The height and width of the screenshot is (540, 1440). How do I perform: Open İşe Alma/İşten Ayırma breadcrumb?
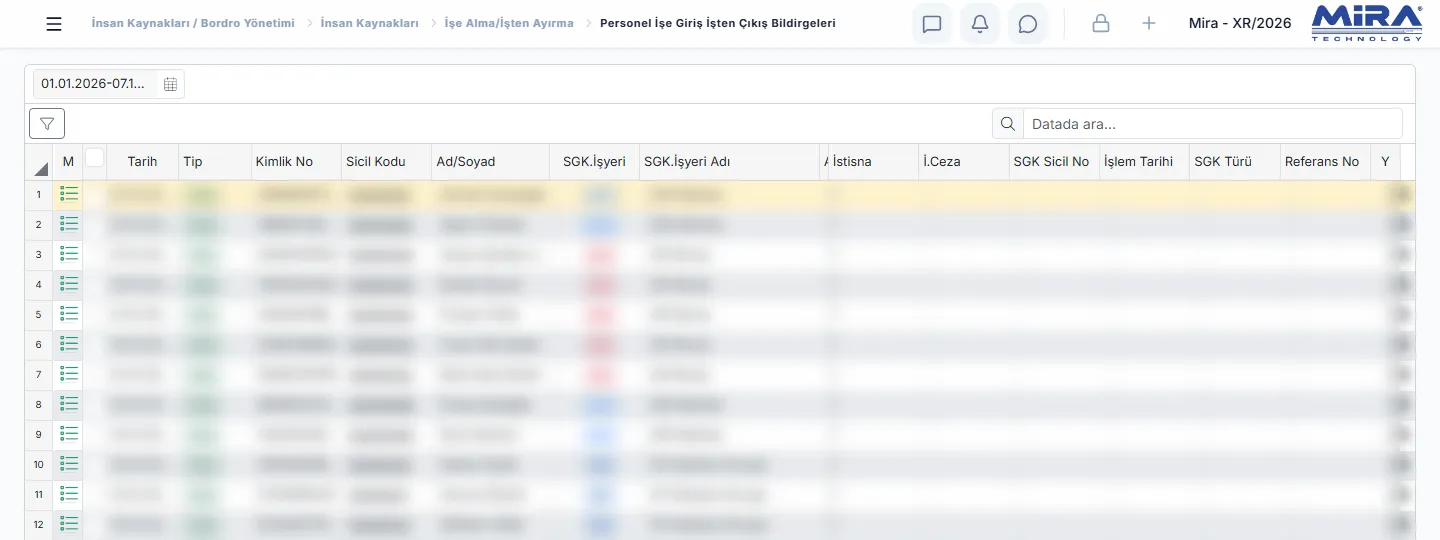509,23
